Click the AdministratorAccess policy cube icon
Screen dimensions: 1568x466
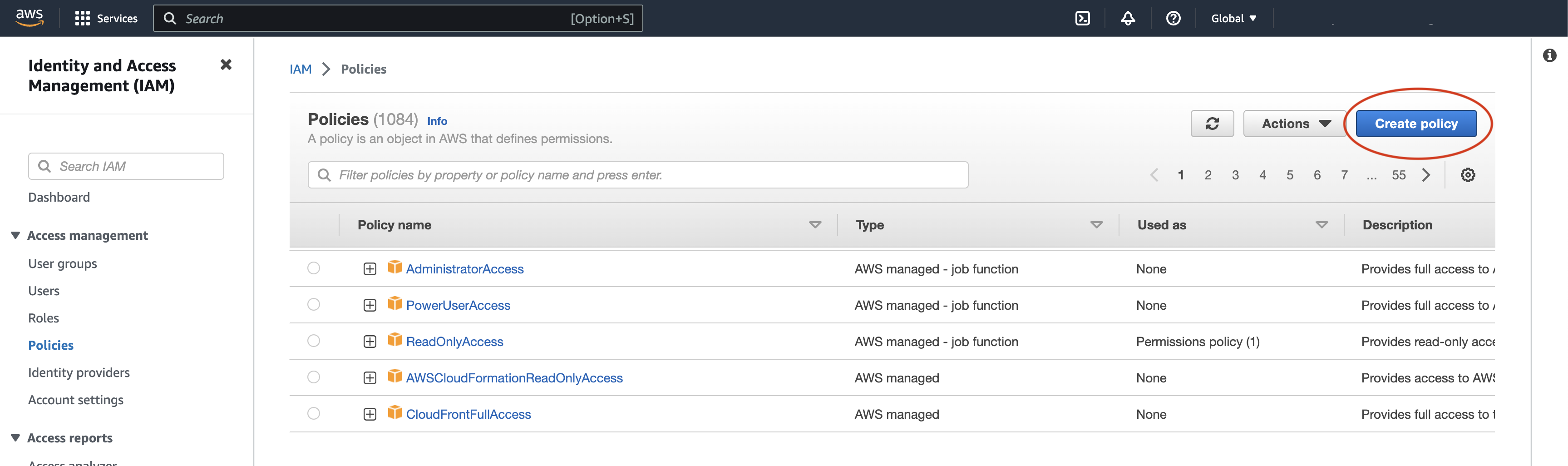click(394, 268)
